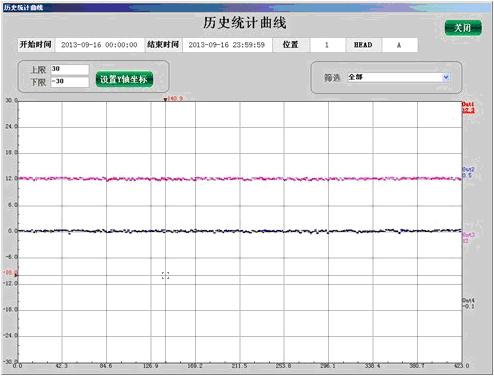
Task: Click the red horizontal cursor marker on Y axis
Action: [16, 275]
